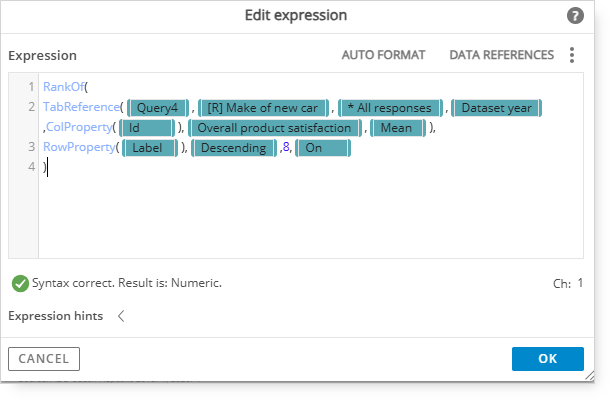
Task: Click AUTO FORMAT
Action: (x=383, y=55)
